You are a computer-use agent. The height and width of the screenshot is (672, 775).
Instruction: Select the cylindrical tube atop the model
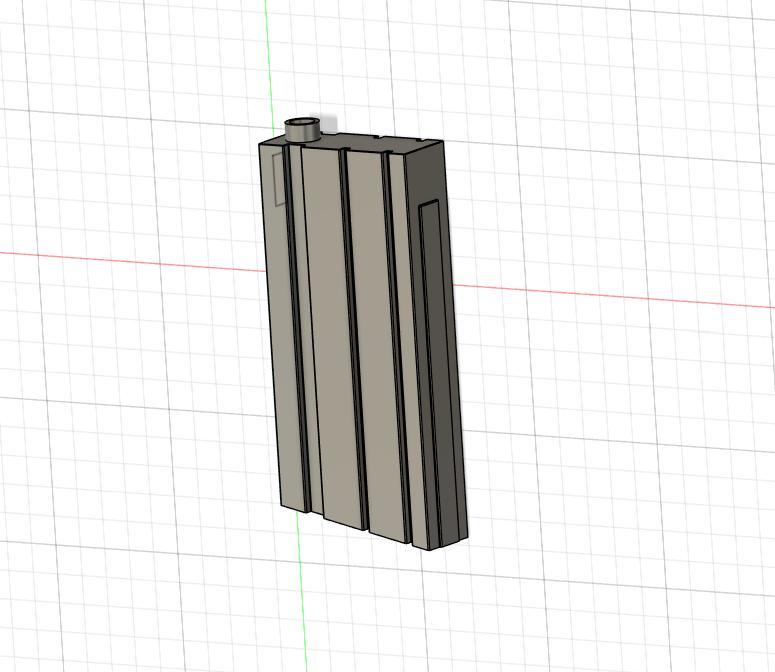(x=303, y=130)
